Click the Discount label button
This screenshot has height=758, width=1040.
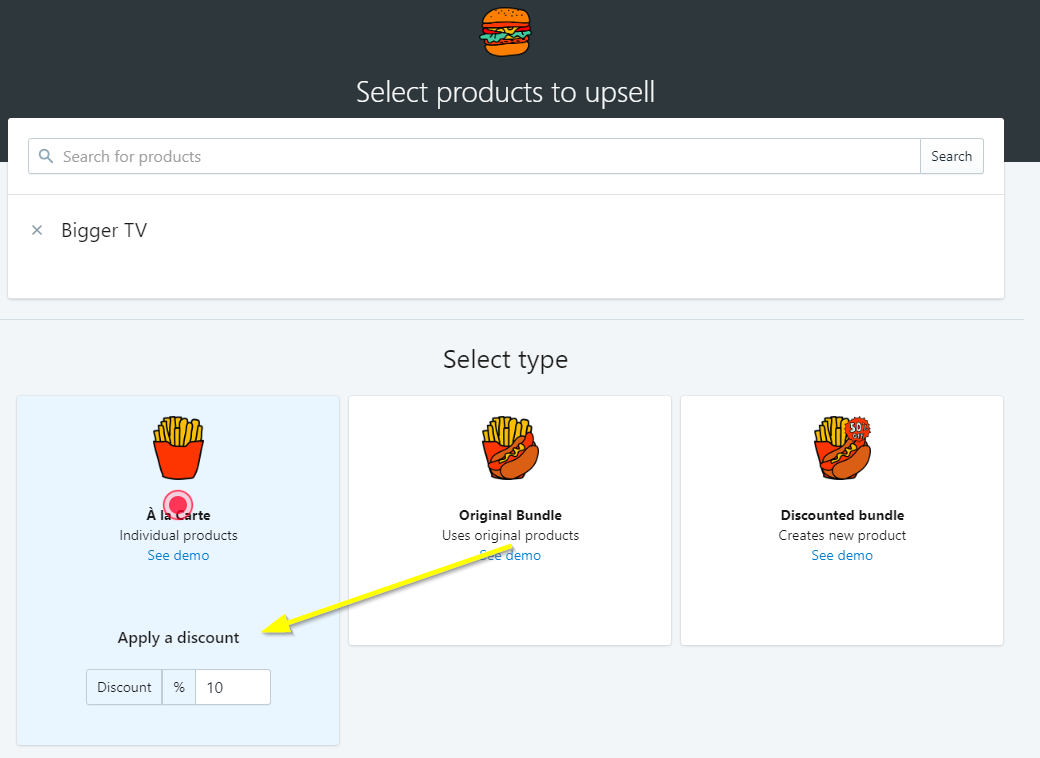point(124,687)
